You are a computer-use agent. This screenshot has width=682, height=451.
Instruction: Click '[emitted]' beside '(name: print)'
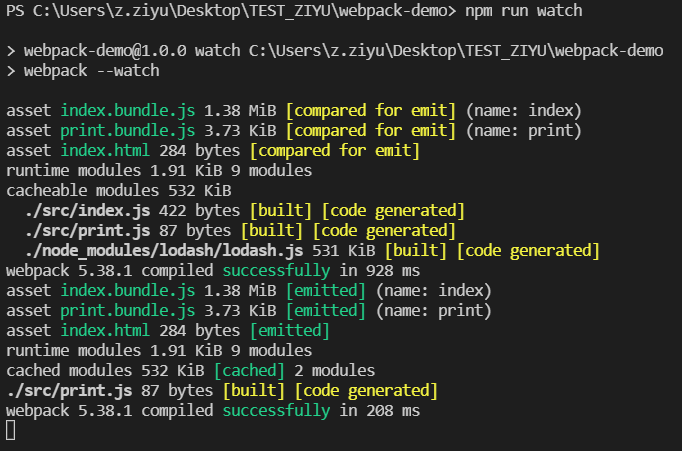(326, 311)
